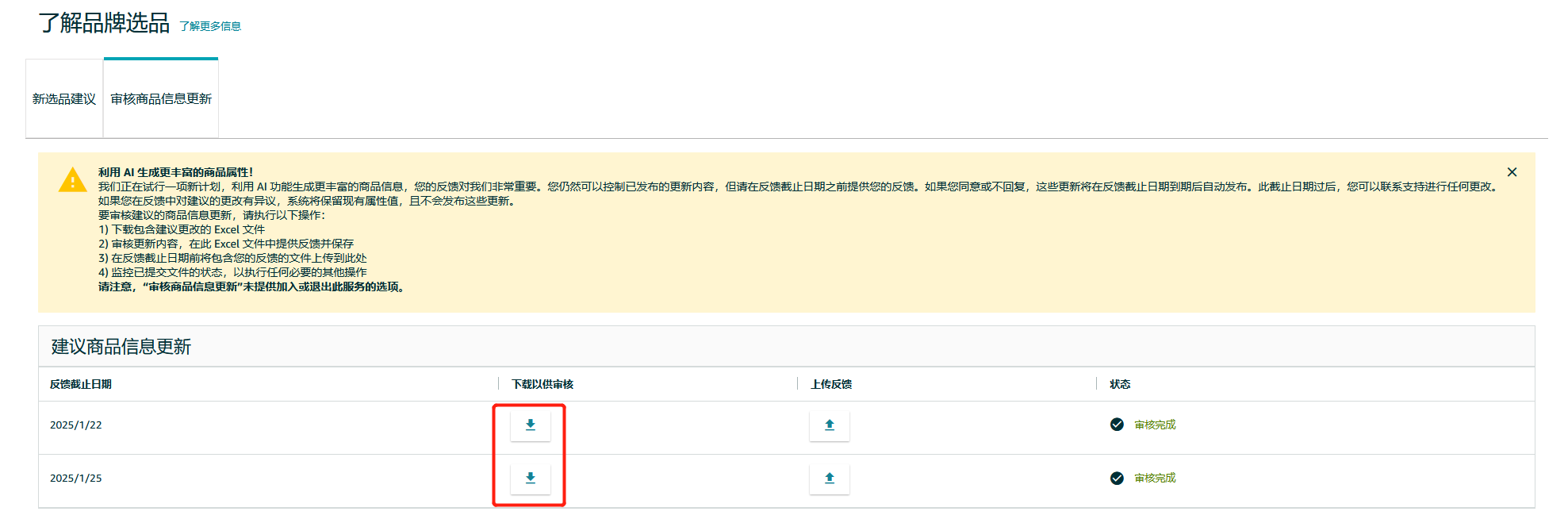1568x519 pixels.
Task: Select the 2025/1/22 date cell
Action: click(76, 425)
